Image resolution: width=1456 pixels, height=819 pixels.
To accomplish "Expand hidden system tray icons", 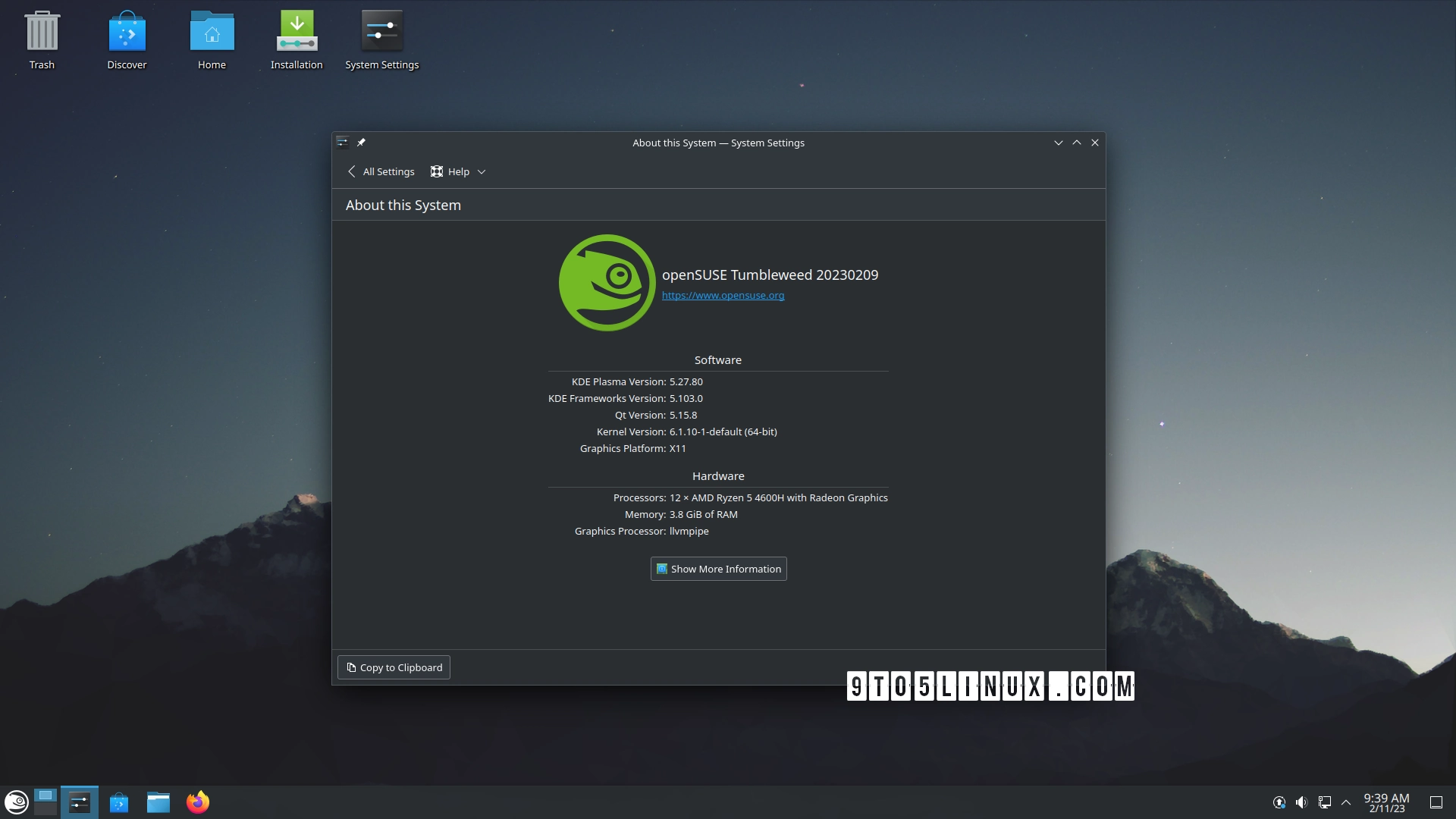I will click(x=1347, y=802).
